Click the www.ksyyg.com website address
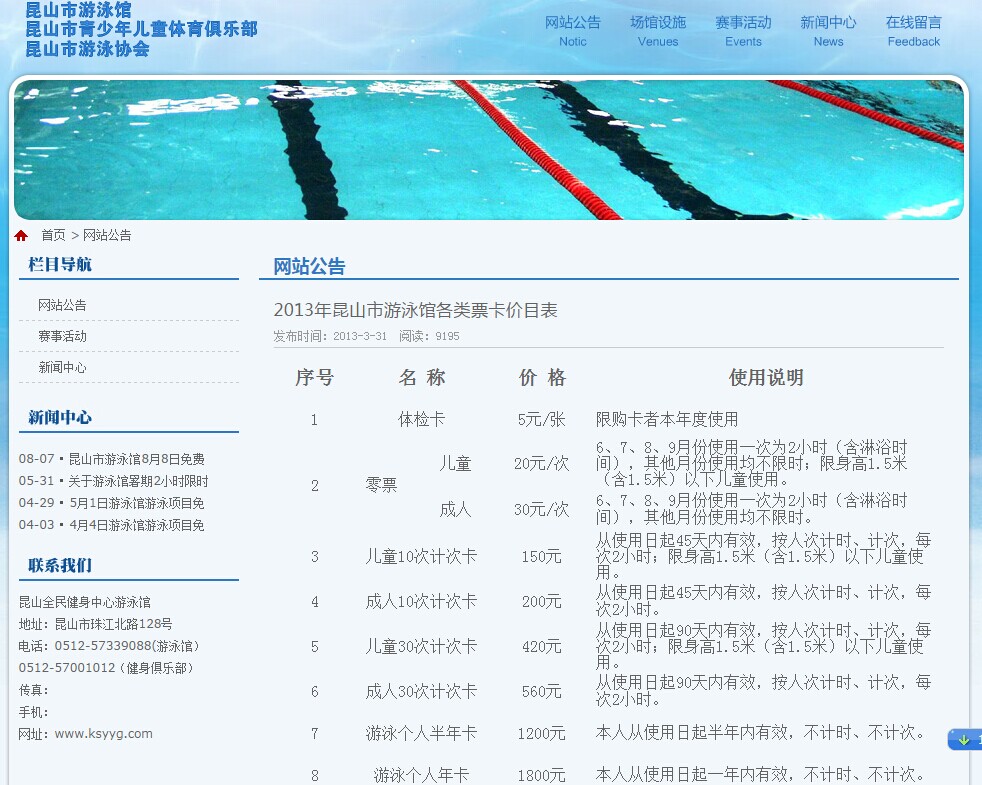Viewport: 982px width, 785px height. (103, 734)
